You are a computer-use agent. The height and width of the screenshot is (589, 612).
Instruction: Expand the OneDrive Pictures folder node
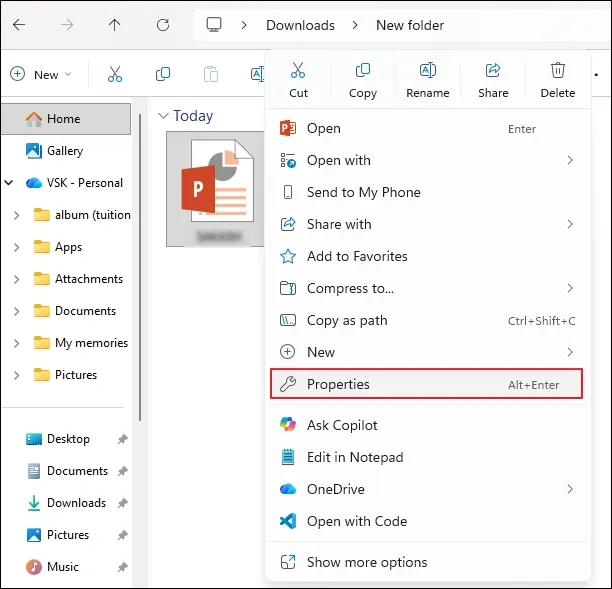pos(16,375)
